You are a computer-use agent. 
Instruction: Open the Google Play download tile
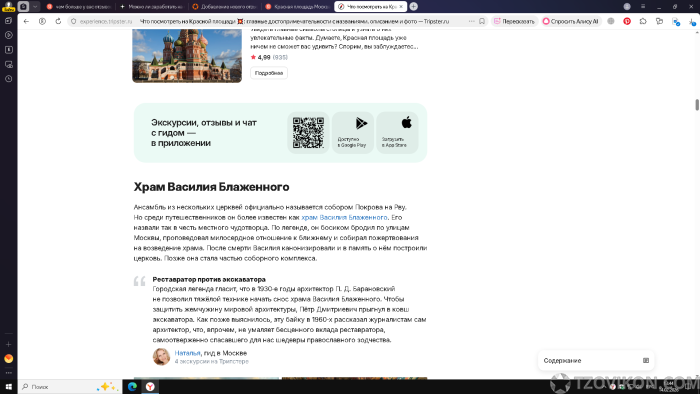click(x=353, y=133)
